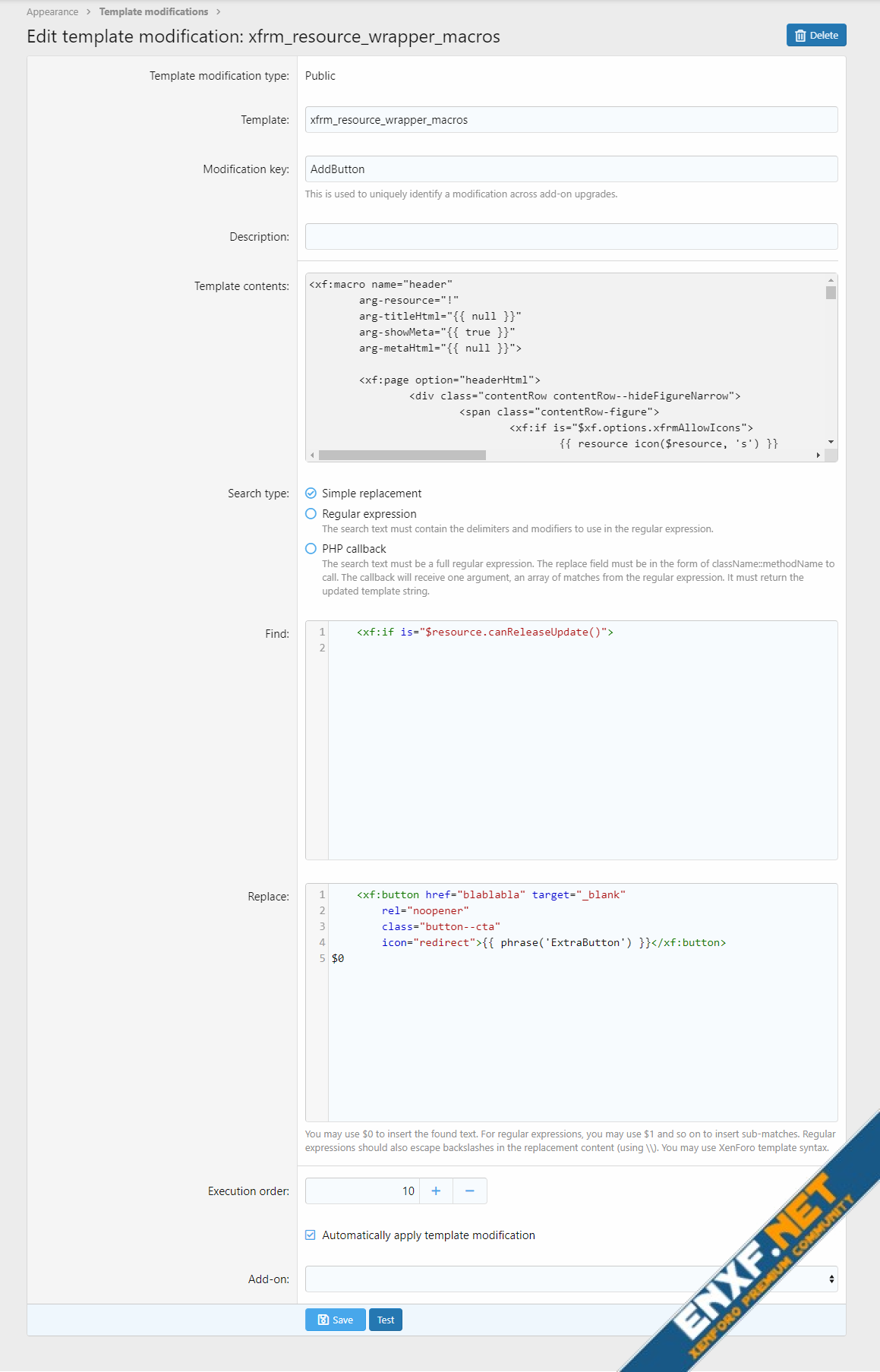Click the Delete trash button
The width and height of the screenshot is (880, 1372).
[815, 36]
